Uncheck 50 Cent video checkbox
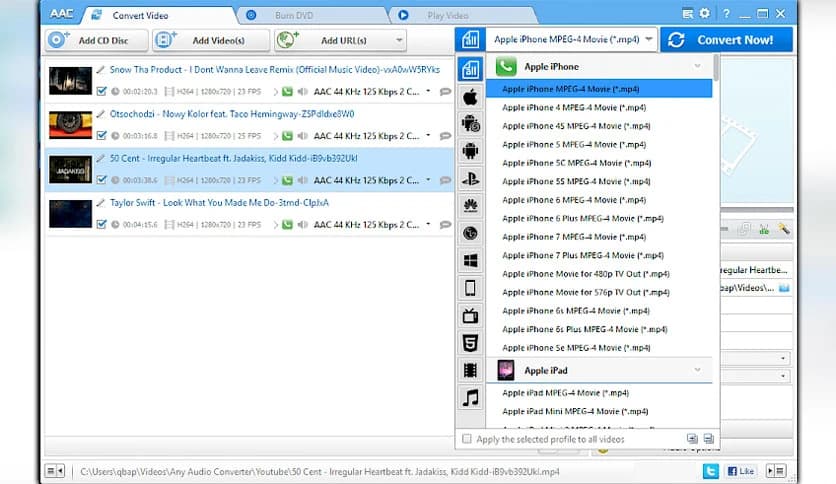 click(101, 180)
